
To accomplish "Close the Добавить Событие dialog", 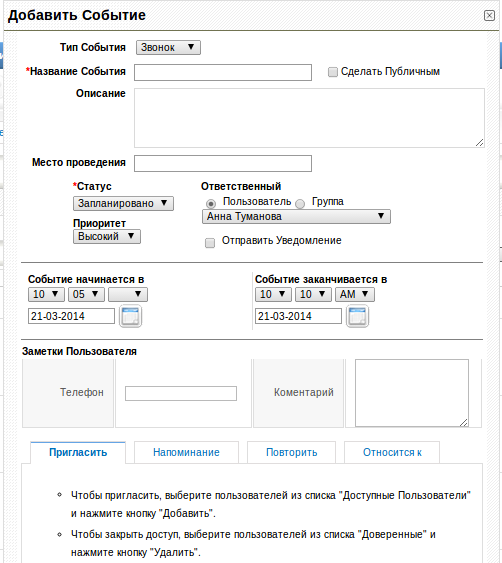I will click(489, 15).
